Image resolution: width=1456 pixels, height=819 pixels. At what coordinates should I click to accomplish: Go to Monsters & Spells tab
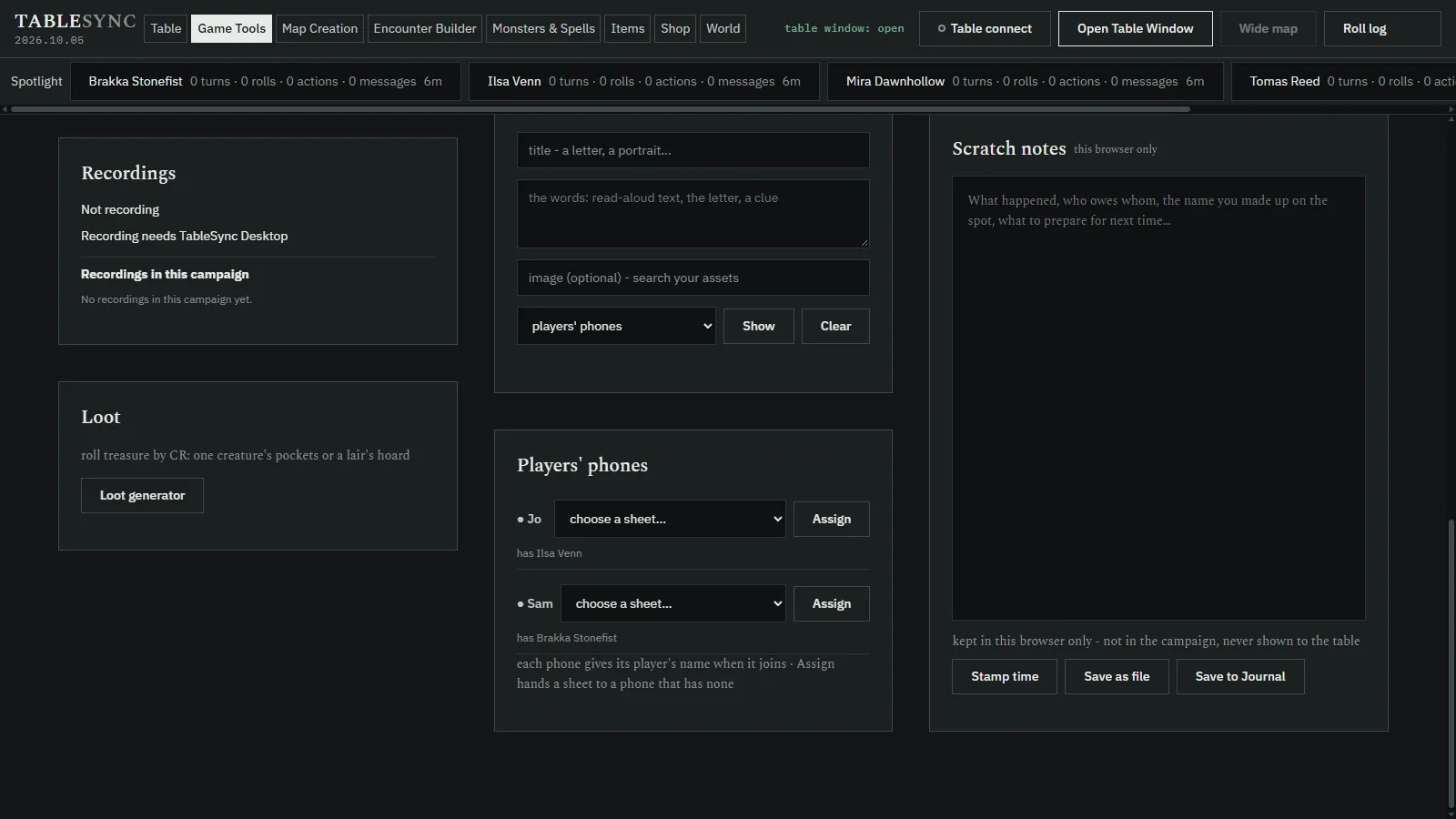tap(543, 28)
